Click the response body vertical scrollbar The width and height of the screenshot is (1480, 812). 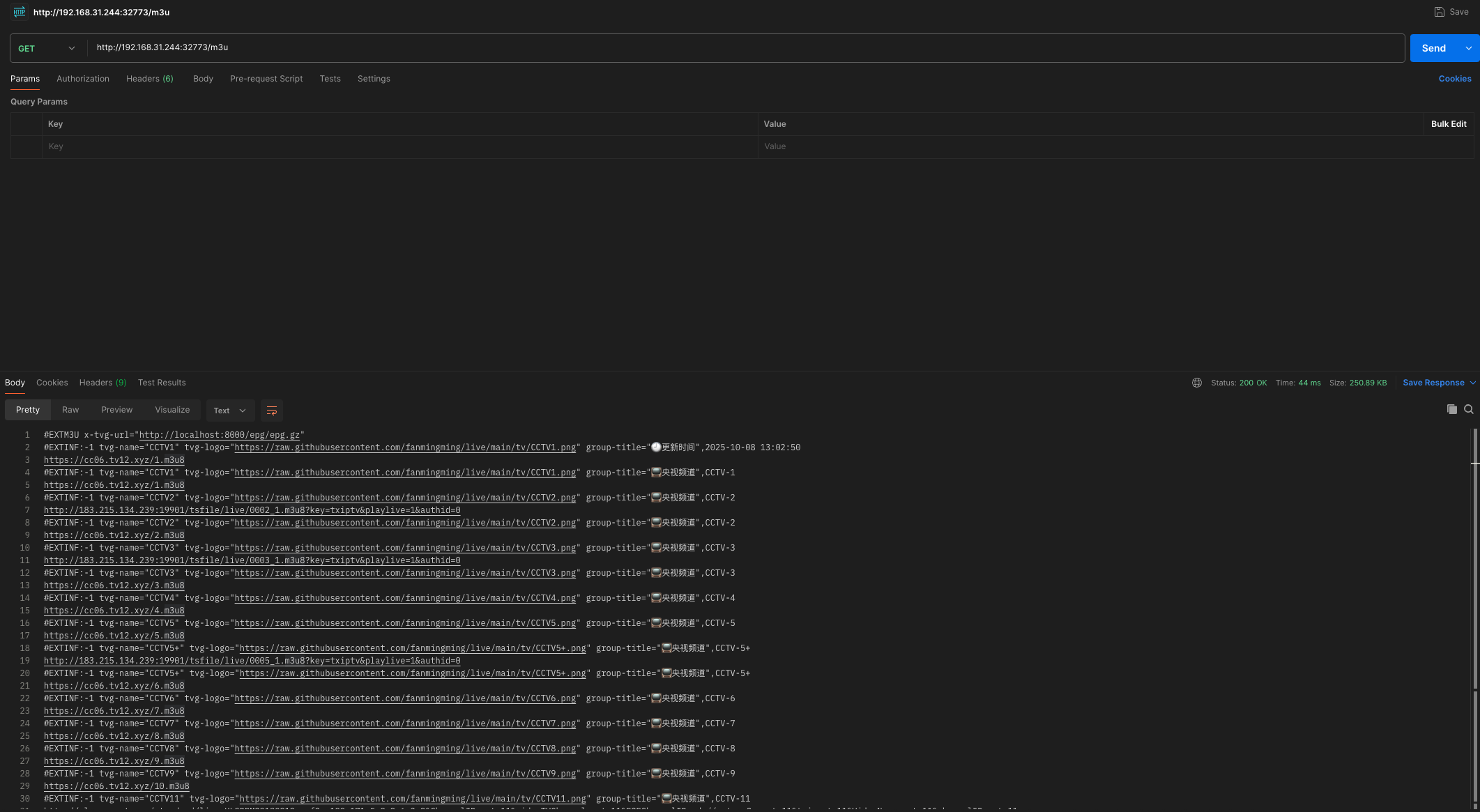(x=1474, y=558)
